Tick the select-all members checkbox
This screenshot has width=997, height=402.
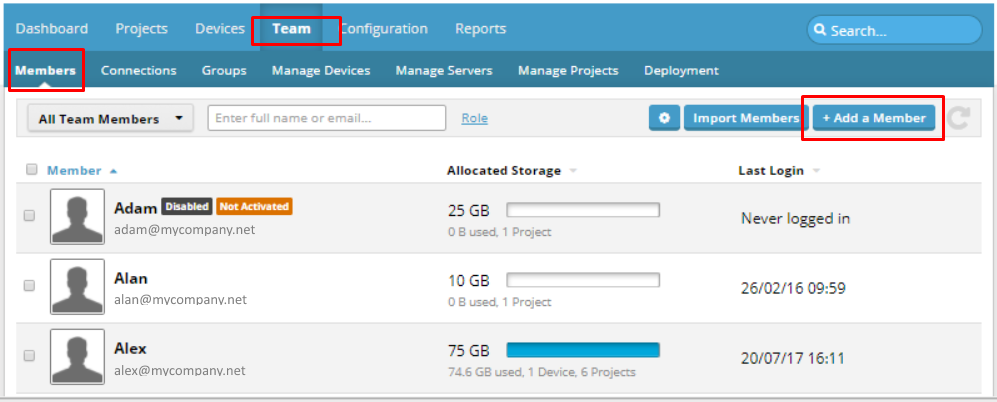[x=32, y=169]
